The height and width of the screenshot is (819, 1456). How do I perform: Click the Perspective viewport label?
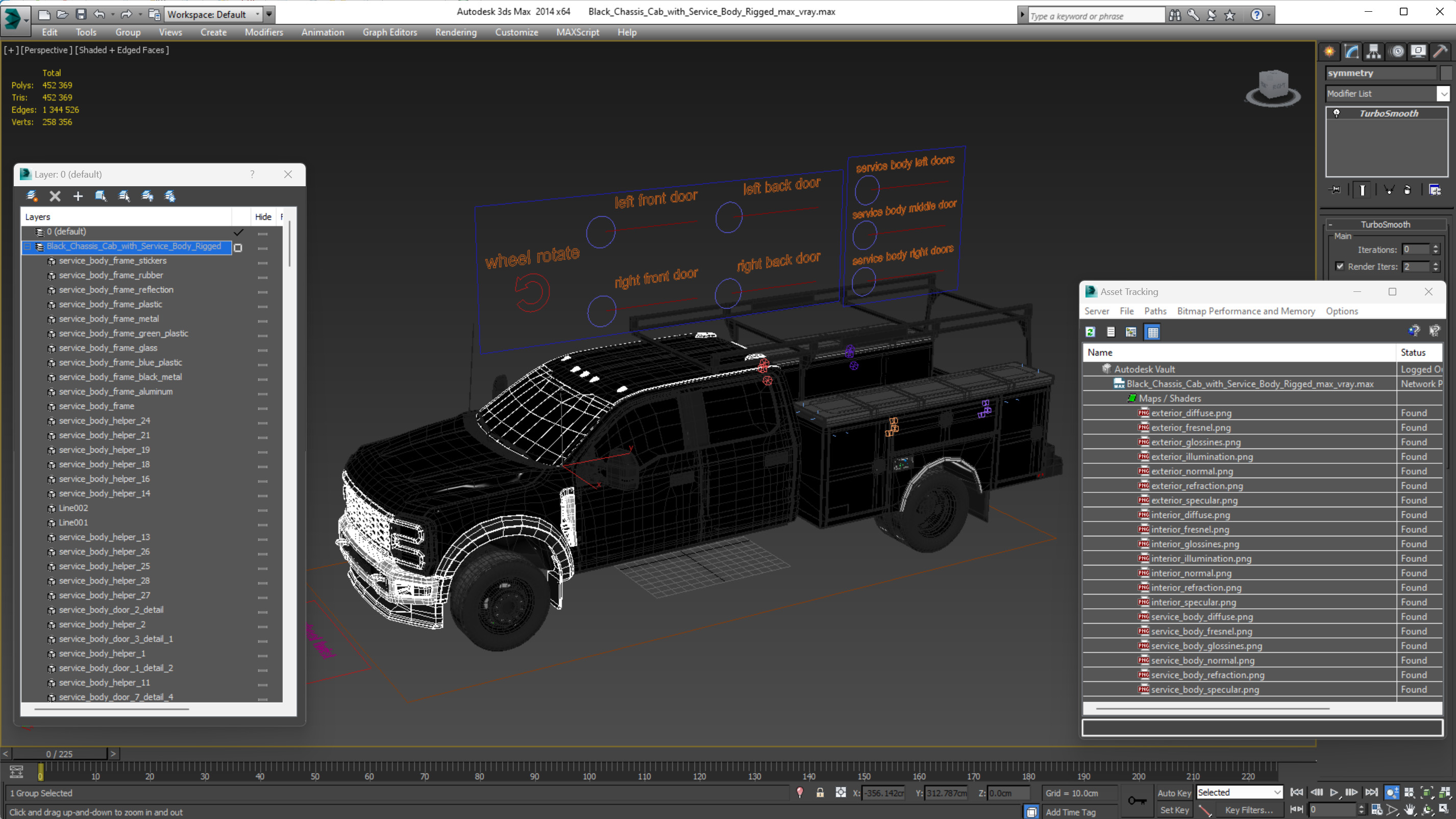click(x=46, y=49)
